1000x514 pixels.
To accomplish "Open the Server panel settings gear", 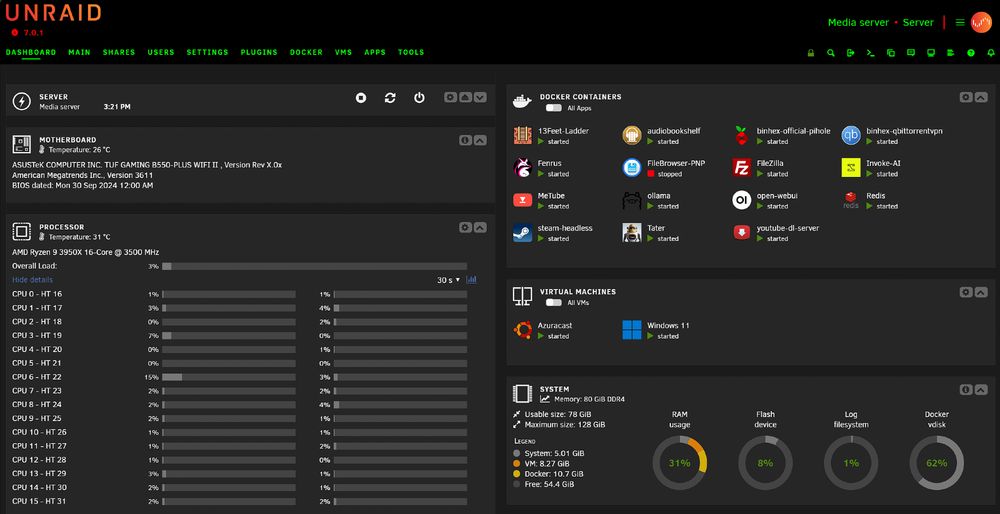I will point(451,97).
